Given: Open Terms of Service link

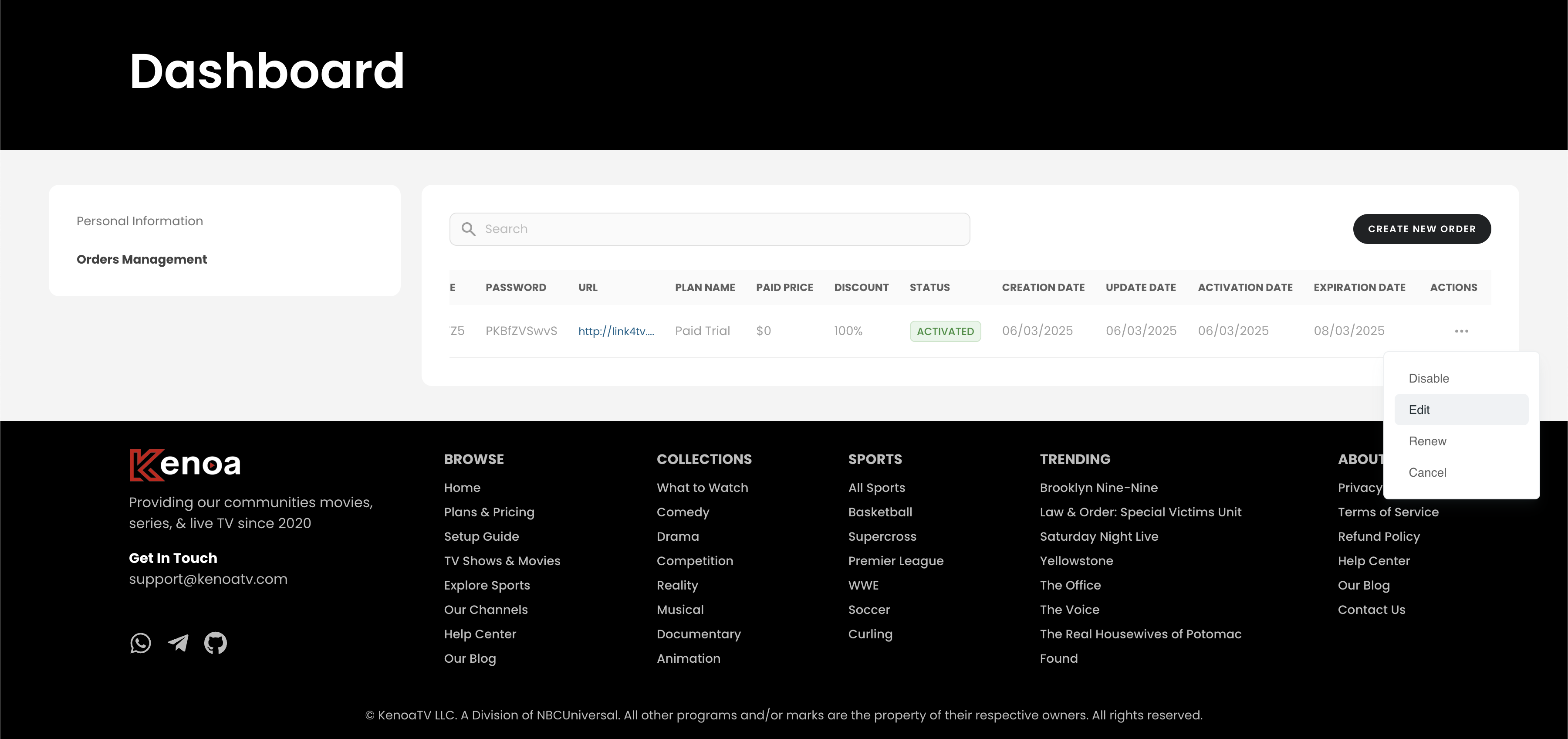Looking at the screenshot, I should (x=1388, y=512).
